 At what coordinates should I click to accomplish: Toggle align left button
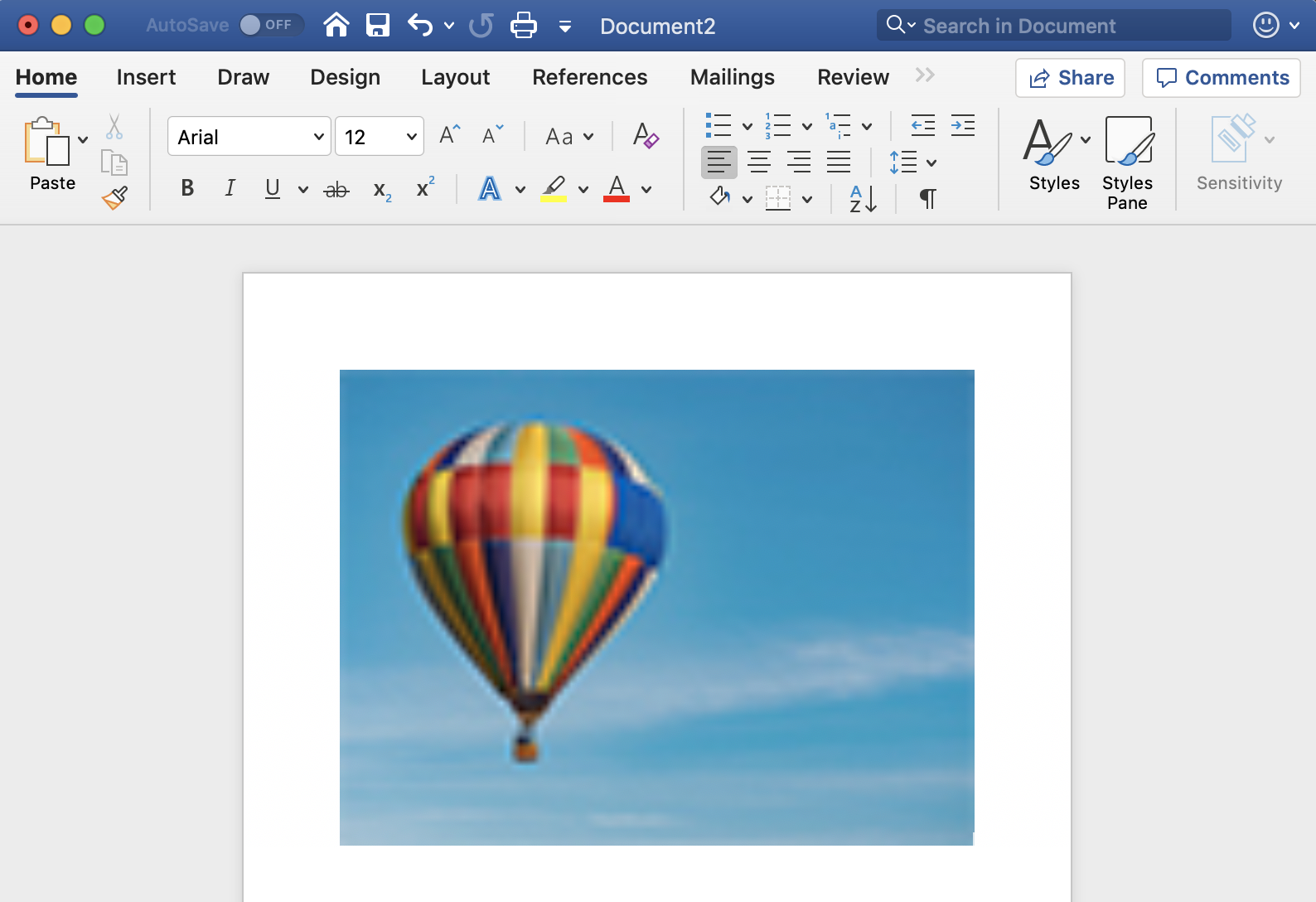click(719, 162)
